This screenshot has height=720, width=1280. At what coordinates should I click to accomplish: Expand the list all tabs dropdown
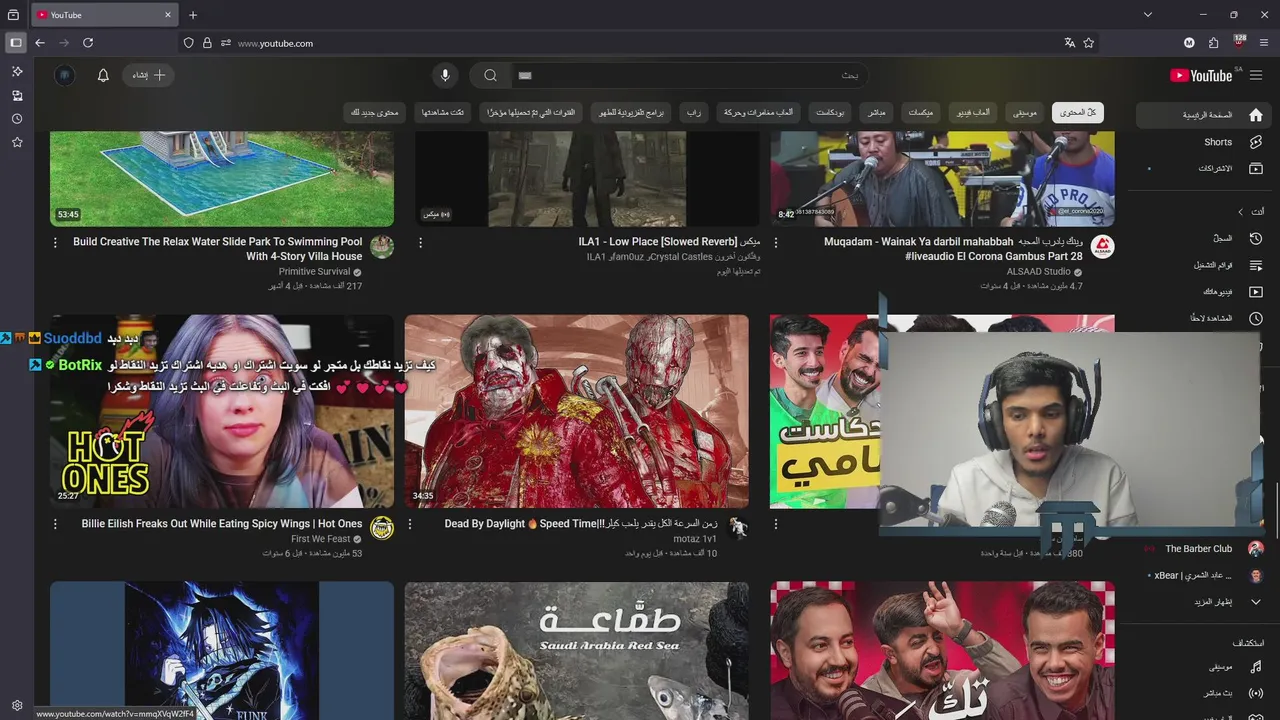click(1148, 15)
